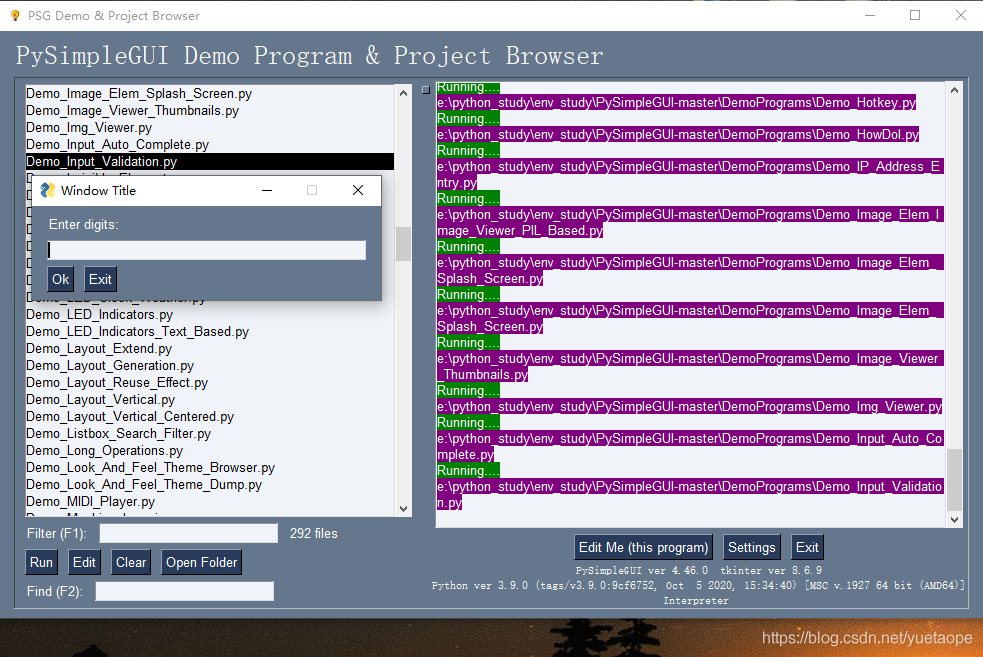Focus the Find (F2) input field
The width and height of the screenshot is (983, 657).
[x=184, y=591]
